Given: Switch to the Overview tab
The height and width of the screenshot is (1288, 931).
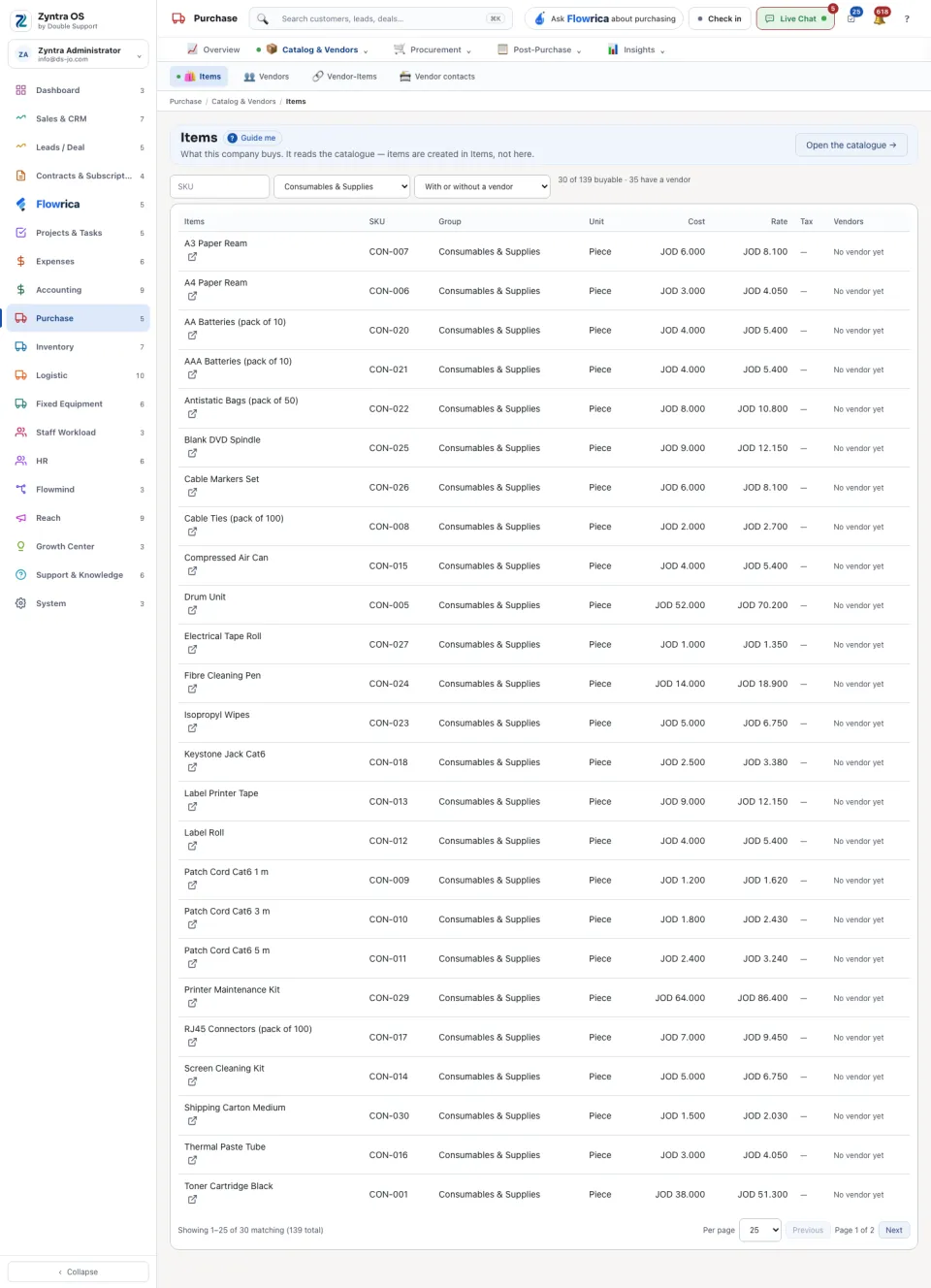Looking at the screenshot, I should (x=213, y=49).
